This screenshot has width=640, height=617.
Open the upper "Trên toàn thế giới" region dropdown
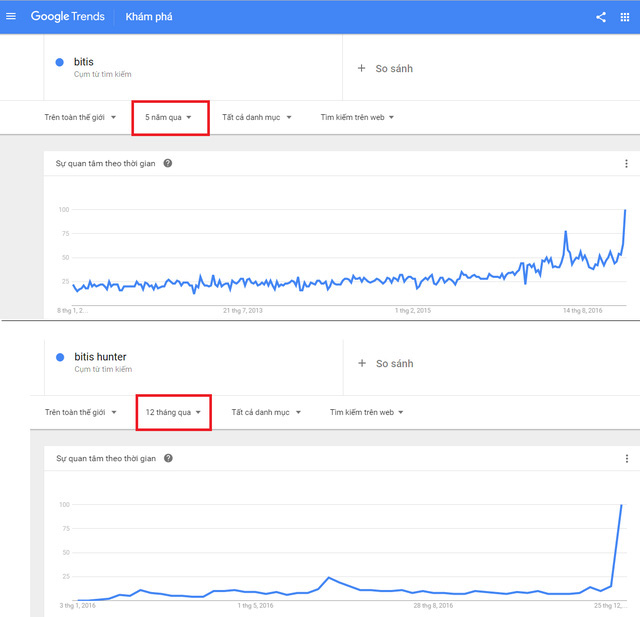click(x=80, y=118)
